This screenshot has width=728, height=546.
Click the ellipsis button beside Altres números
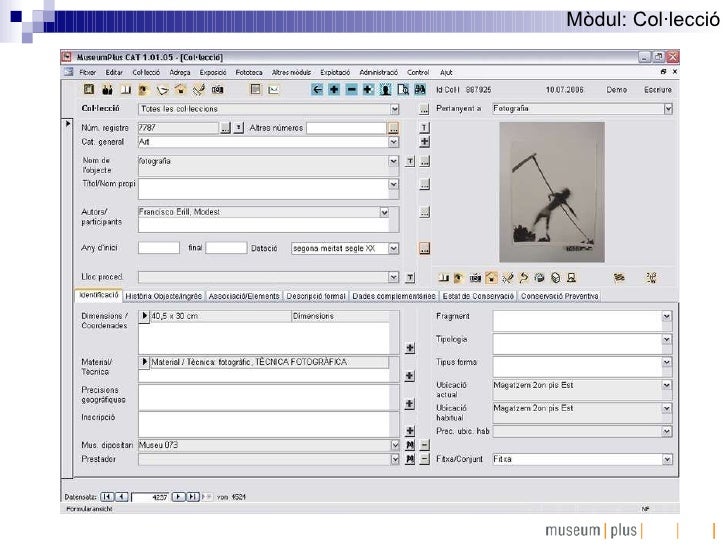[x=394, y=128]
